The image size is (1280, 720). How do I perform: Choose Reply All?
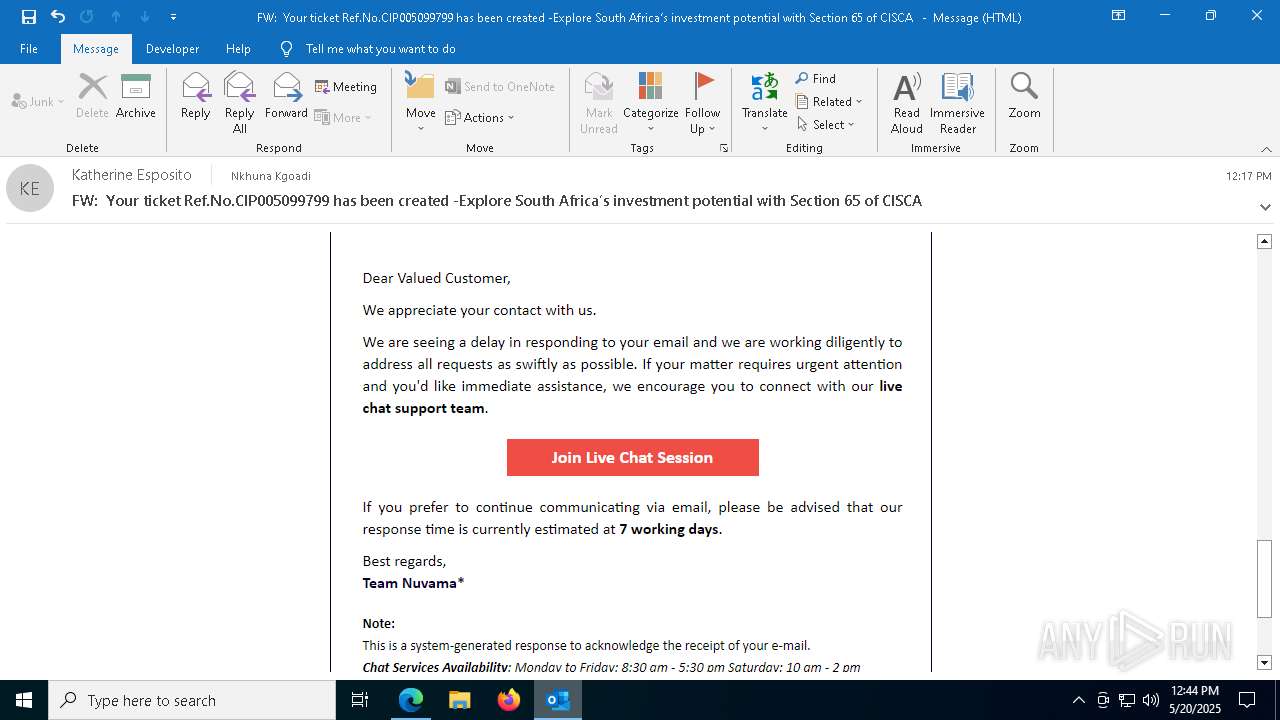click(240, 102)
